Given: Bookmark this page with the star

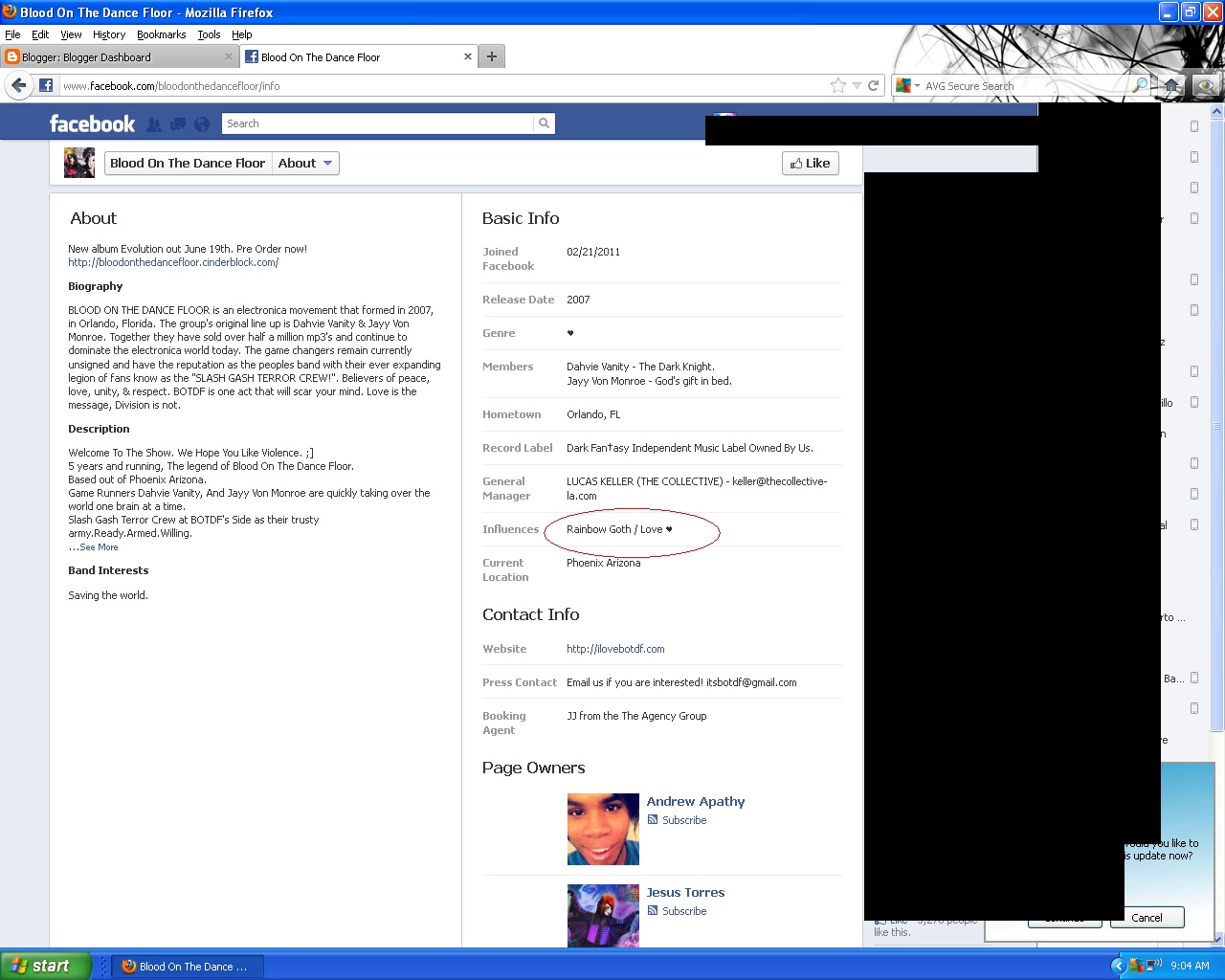Looking at the screenshot, I should point(838,85).
